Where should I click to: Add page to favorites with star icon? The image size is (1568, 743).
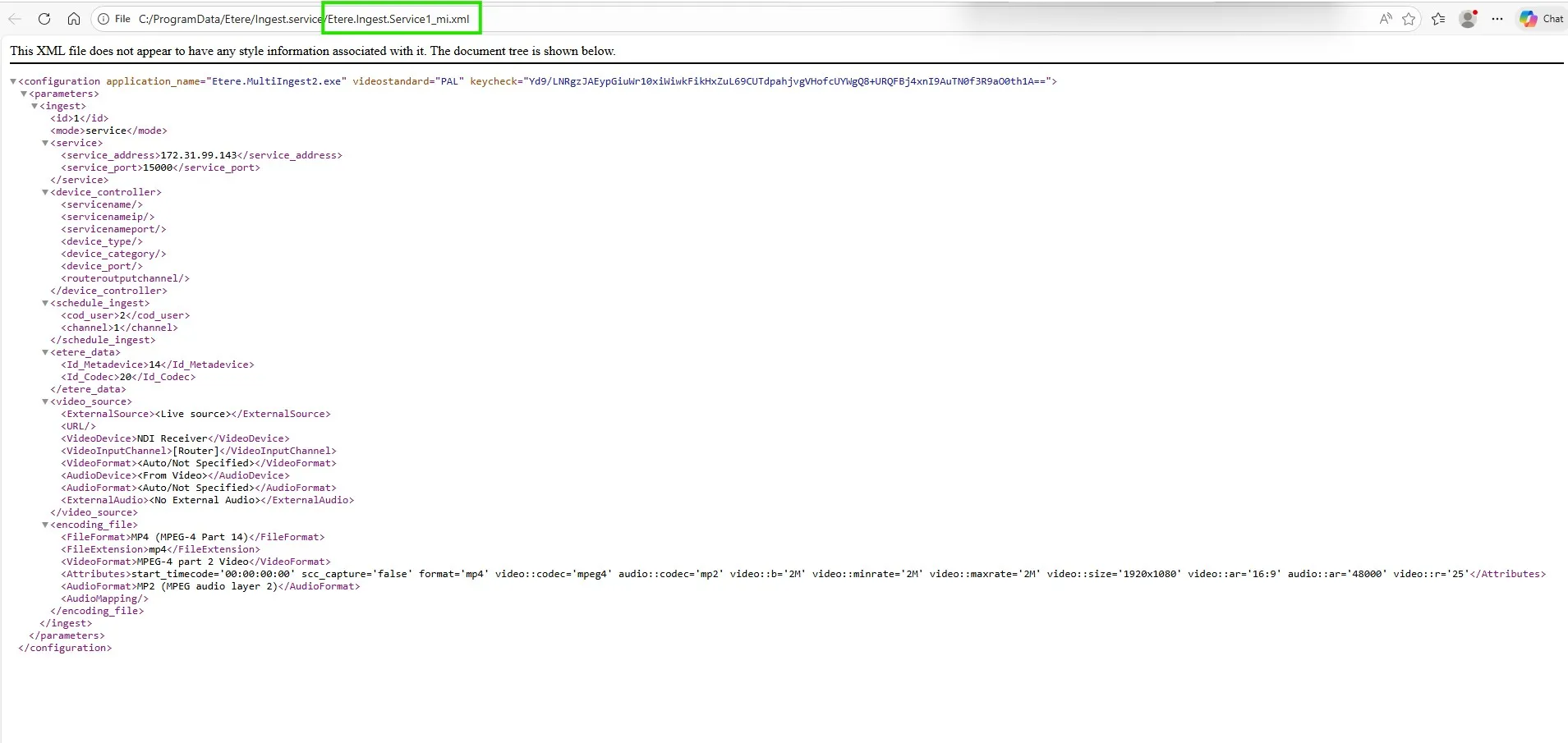1409,19
